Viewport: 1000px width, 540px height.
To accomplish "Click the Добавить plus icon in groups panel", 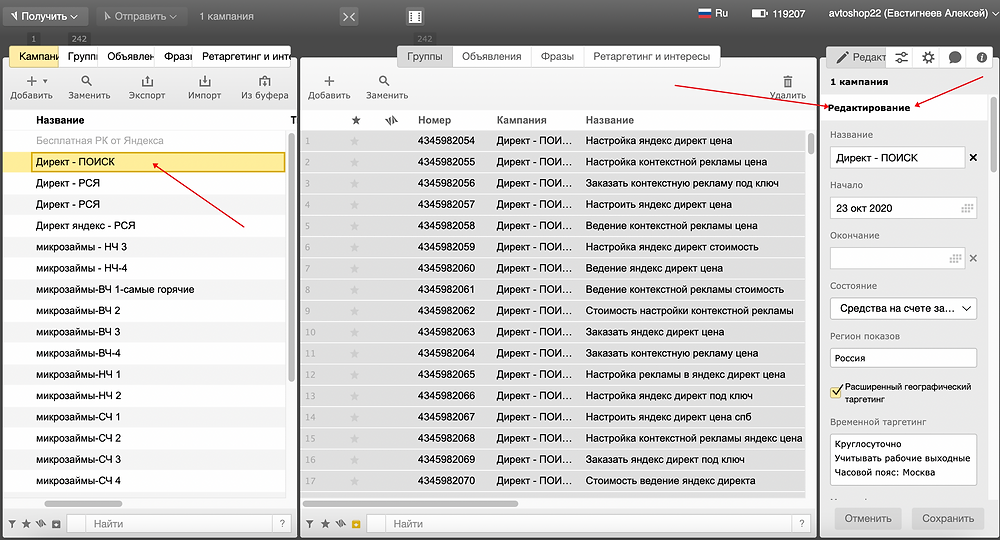I will [329, 81].
